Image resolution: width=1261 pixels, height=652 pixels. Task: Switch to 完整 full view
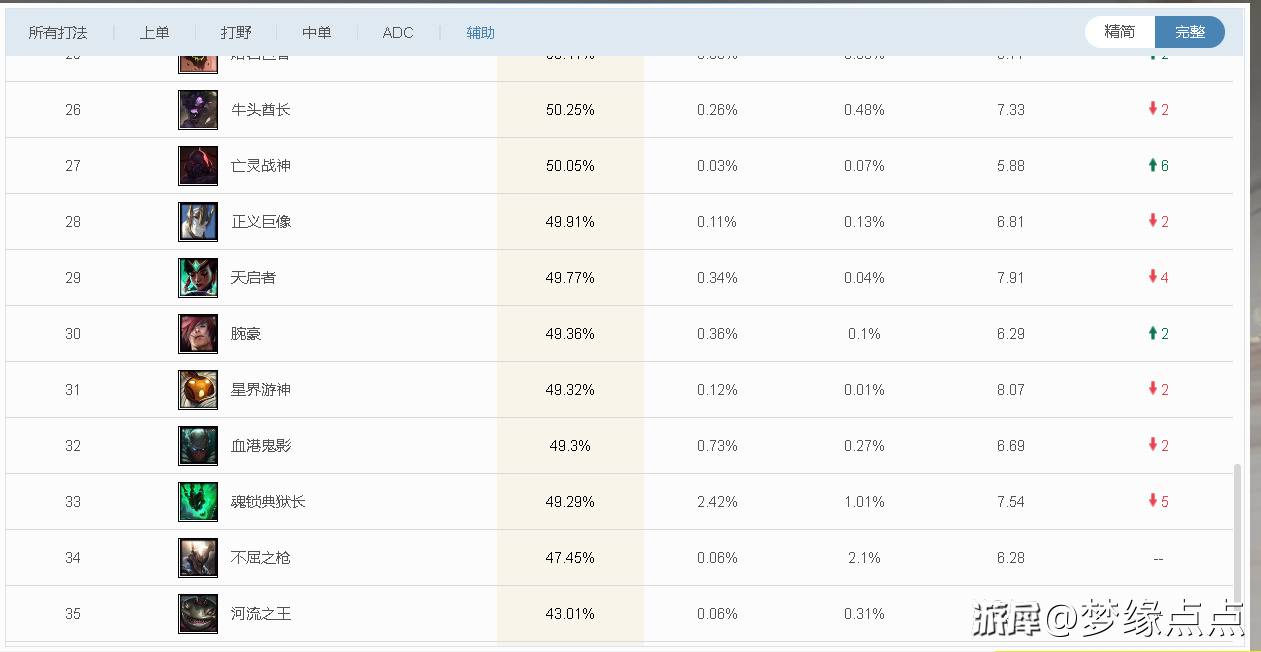[x=1189, y=32]
